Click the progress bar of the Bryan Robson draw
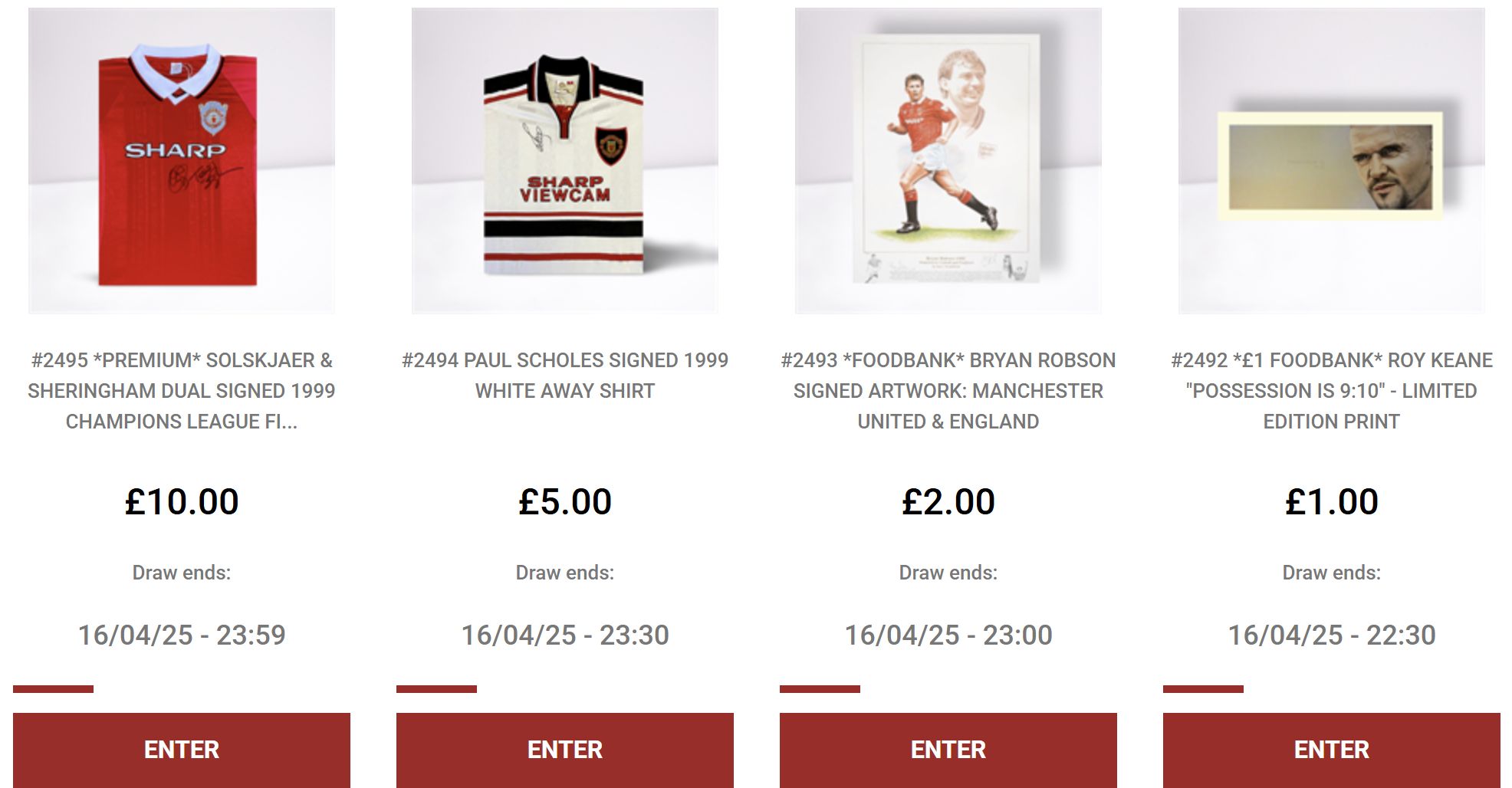The height and width of the screenshot is (788, 1512). pos(820,689)
